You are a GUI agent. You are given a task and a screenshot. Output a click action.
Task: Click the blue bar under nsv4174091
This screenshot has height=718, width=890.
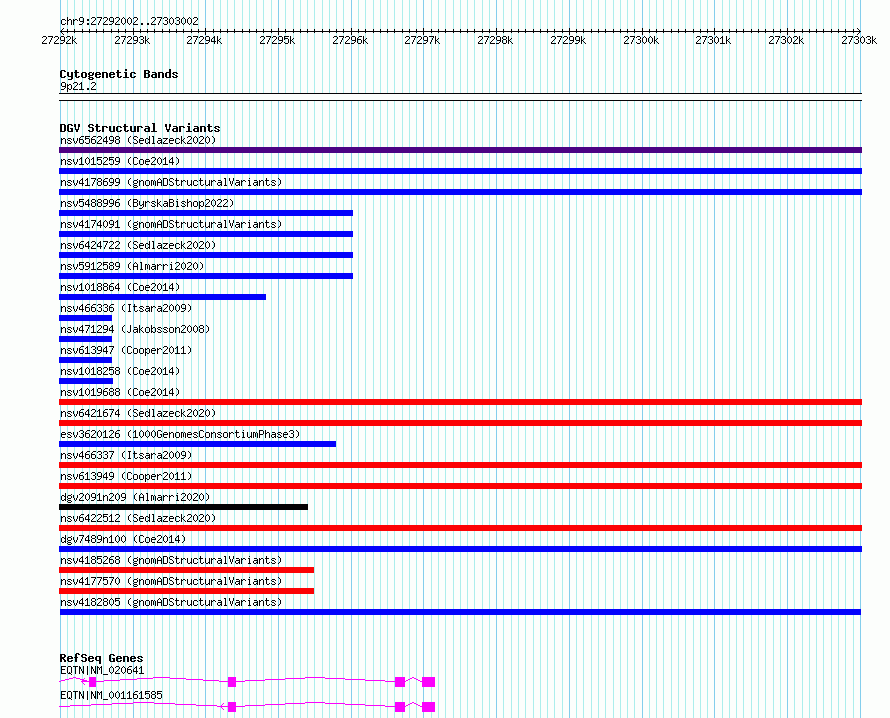(206, 234)
